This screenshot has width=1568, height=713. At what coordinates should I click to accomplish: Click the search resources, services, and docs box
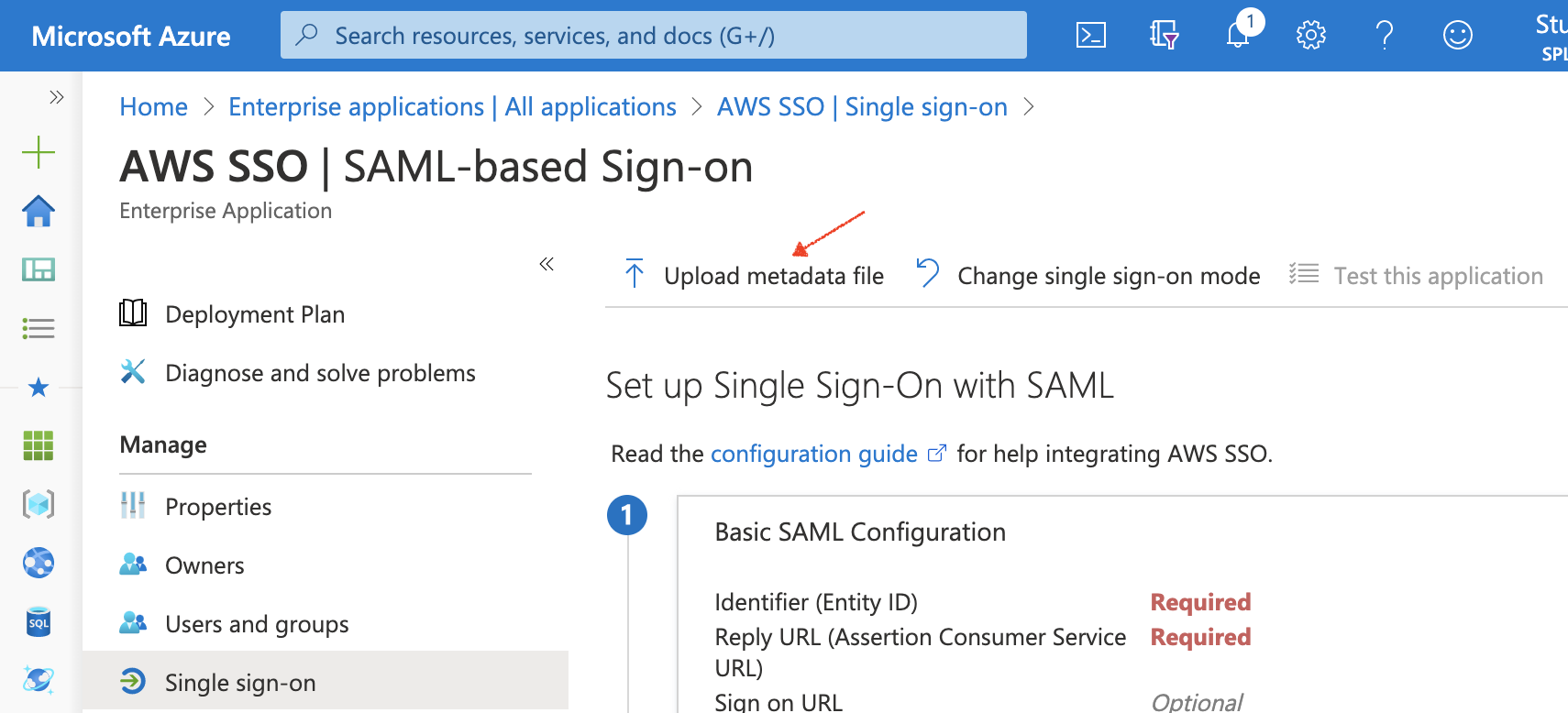654,36
